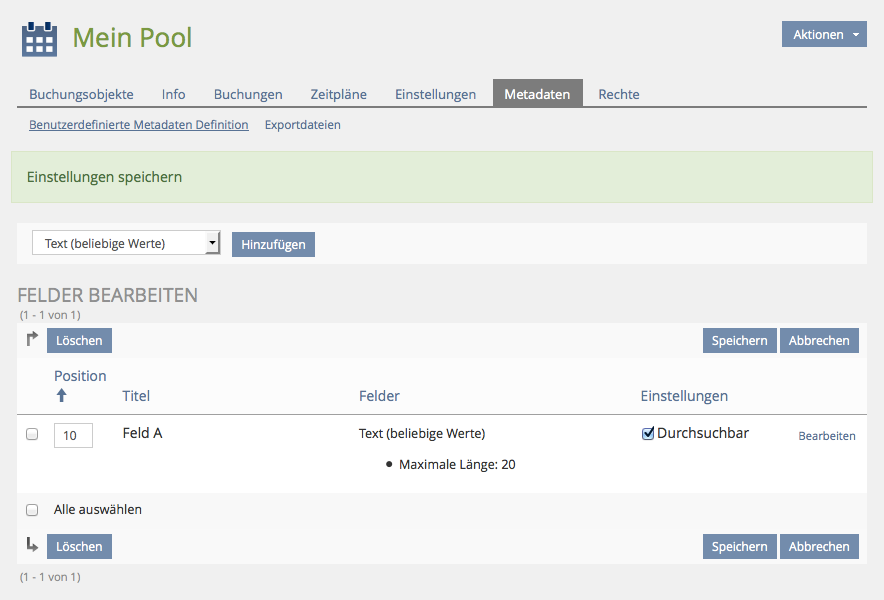Click the Position sort arrow icon
The image size is (884, 600).
61,396
